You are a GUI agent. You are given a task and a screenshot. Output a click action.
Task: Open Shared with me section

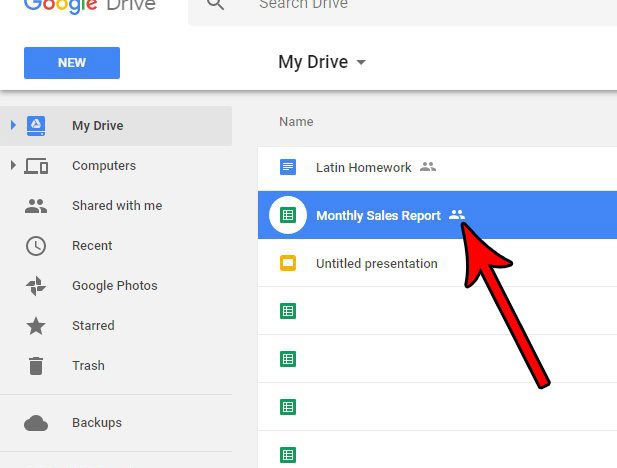[116, 206]
